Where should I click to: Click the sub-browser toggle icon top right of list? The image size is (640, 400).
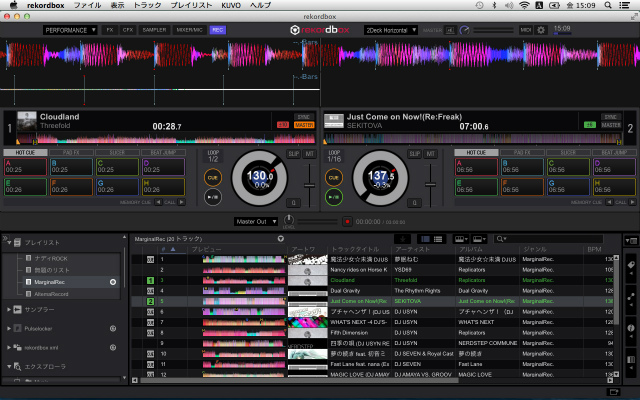click(631, 241)
